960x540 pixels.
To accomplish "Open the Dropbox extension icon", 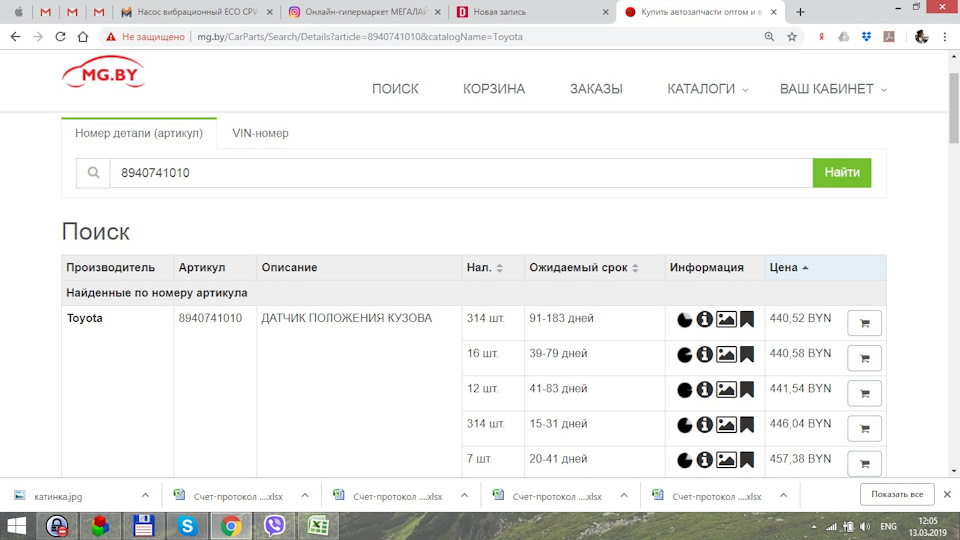I will [866, 37].
